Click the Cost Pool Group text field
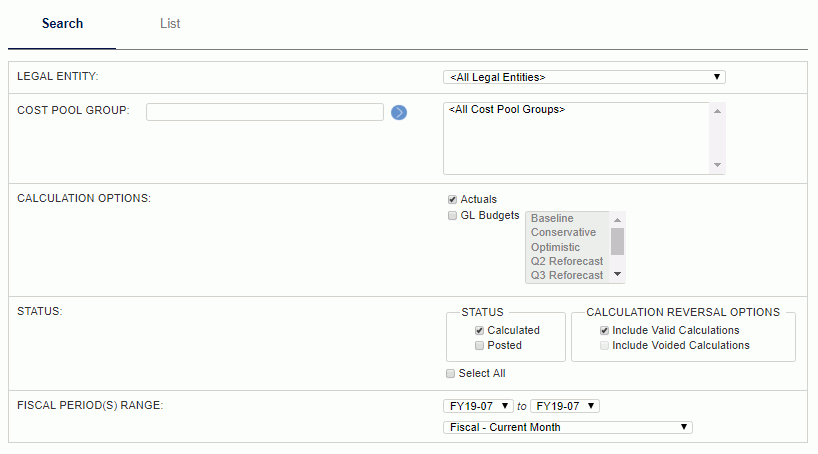Image resolution: width=818 pixels, height=454 pixels. point(265,112)
